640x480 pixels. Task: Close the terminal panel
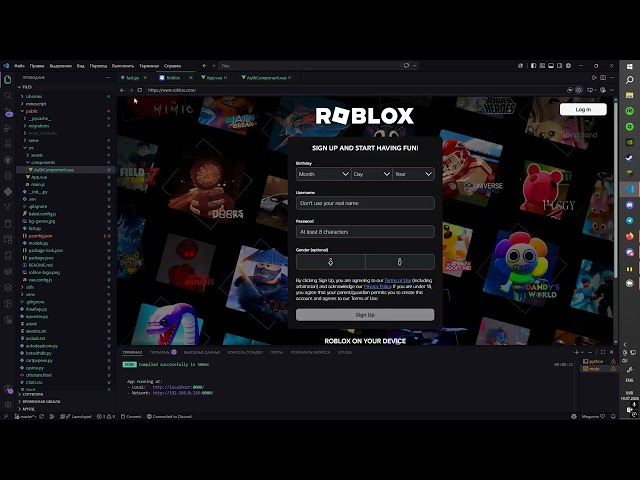(611, 352)
